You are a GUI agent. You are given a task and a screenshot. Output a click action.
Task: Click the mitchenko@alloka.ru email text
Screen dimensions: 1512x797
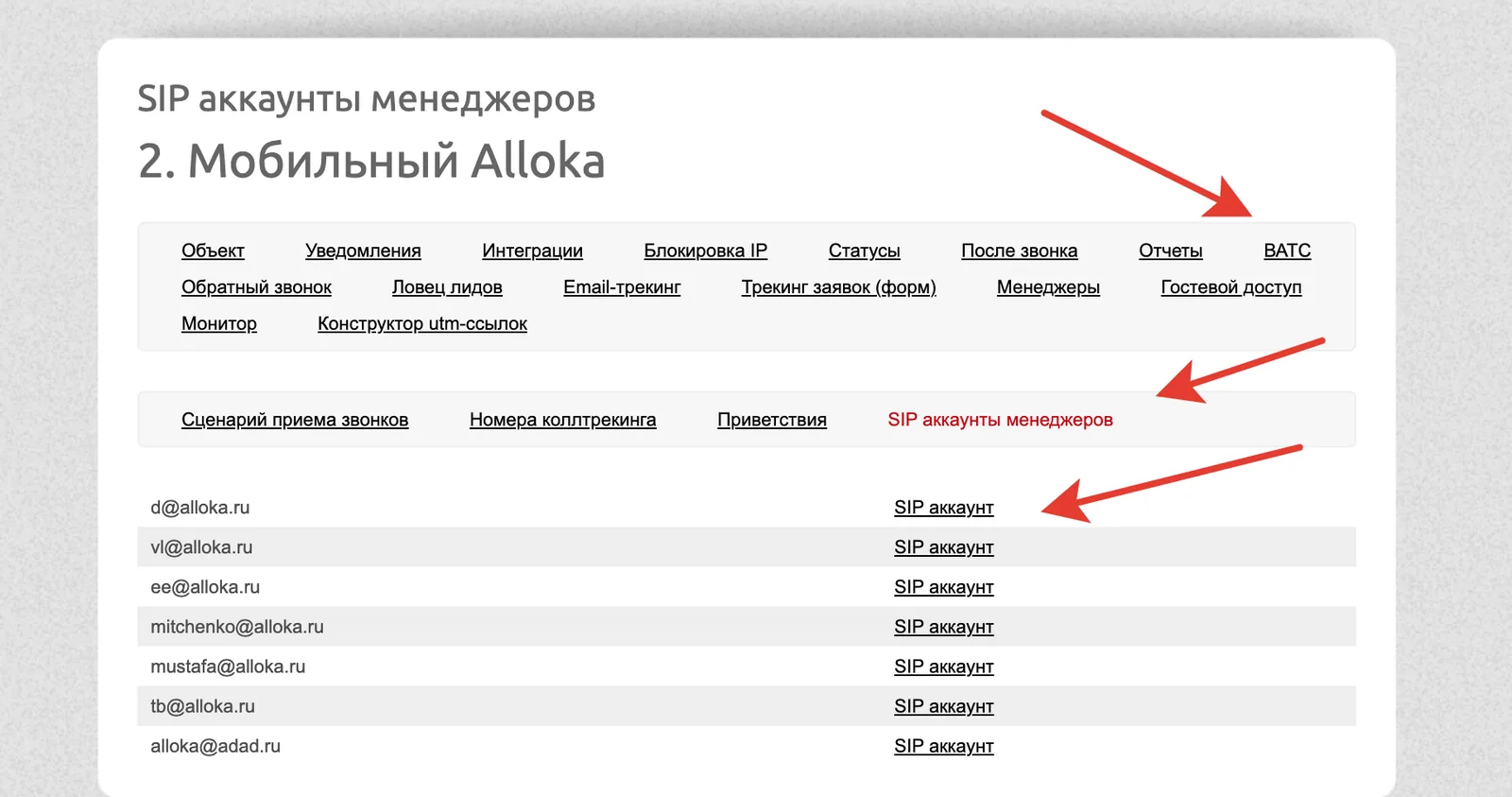pyautogui.click(x=237, y=627)
